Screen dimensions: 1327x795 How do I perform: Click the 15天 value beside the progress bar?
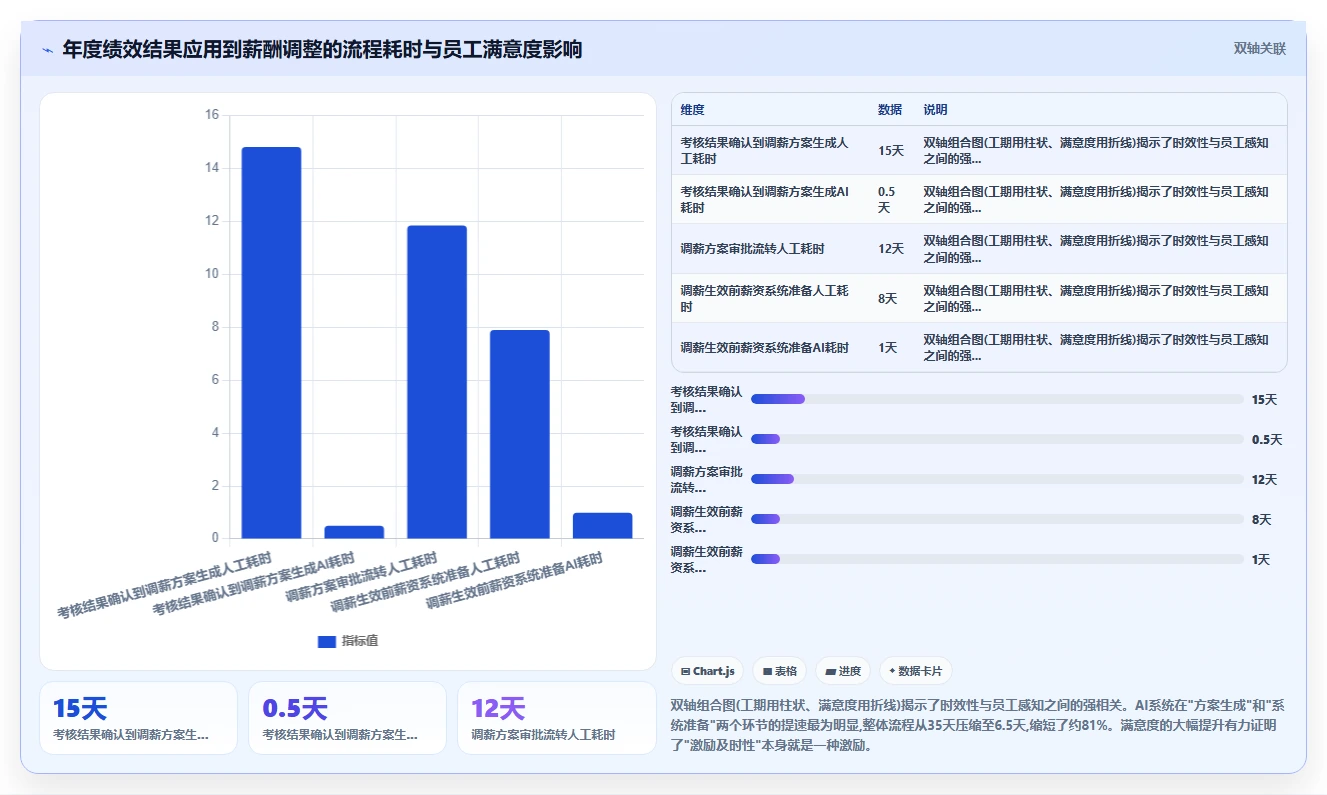pos(1264,399)
